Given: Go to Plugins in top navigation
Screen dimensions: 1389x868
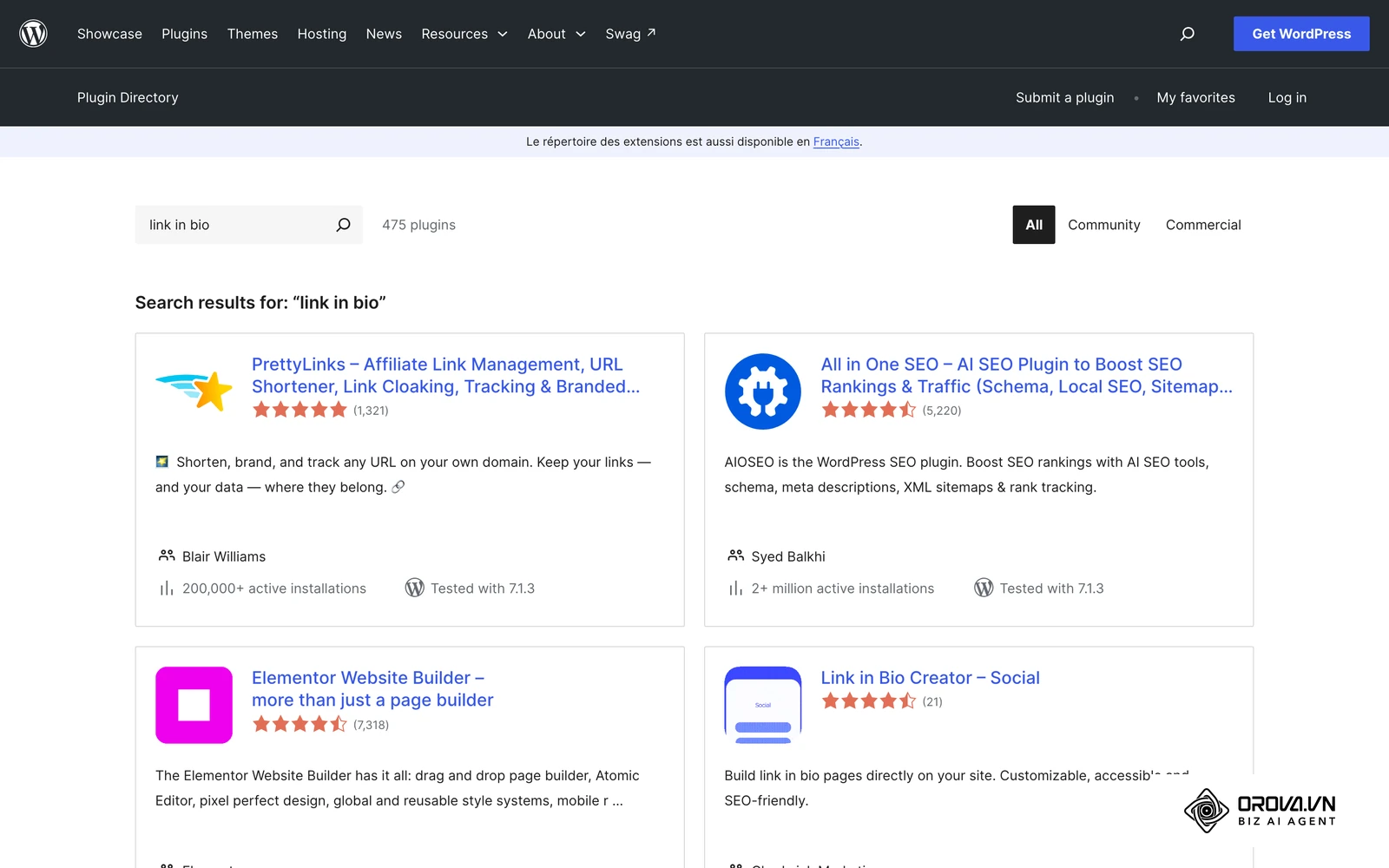Looking at the screenshot, I should (184, 34).
